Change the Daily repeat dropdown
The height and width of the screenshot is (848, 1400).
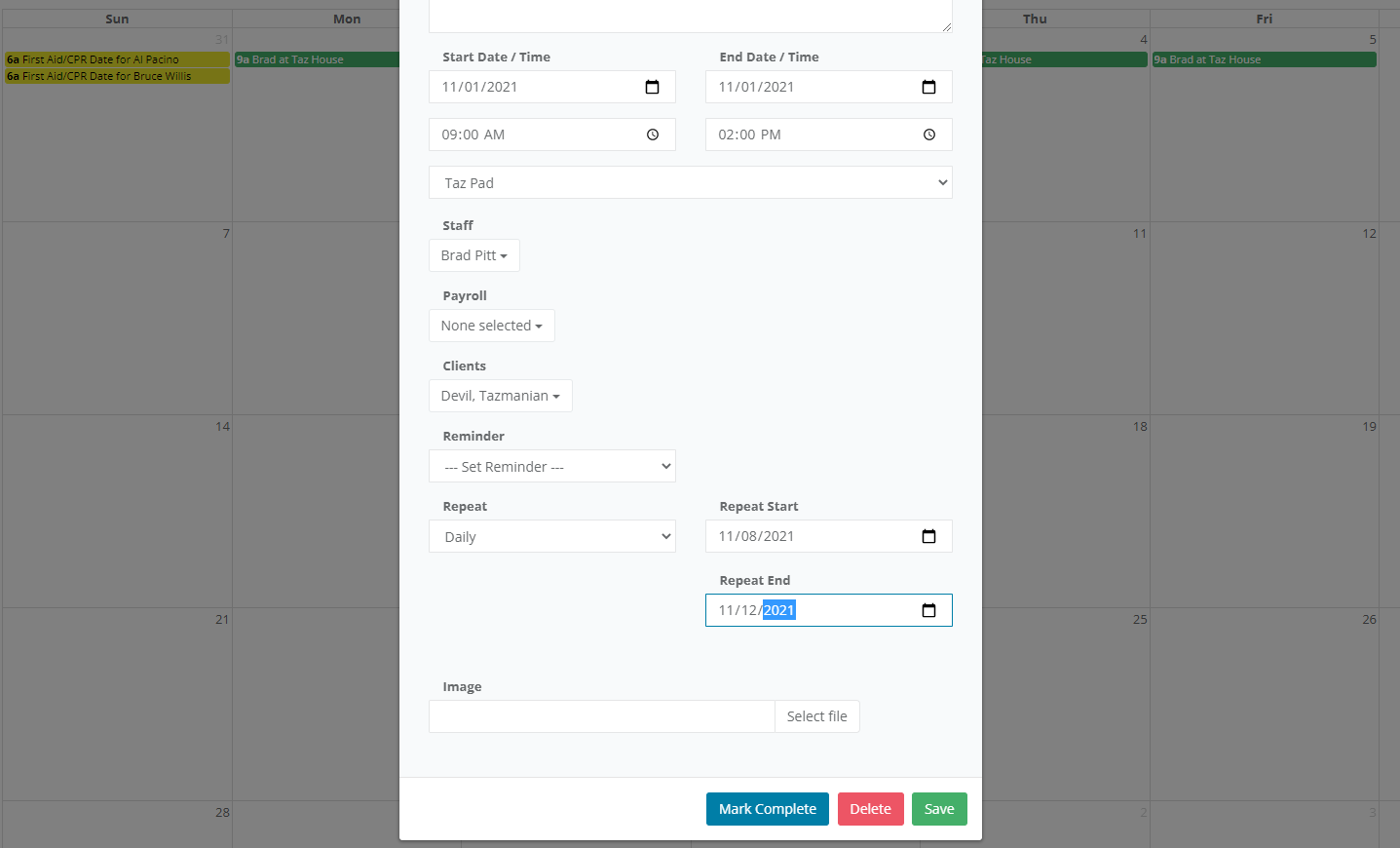pyautogui.click(x=551, y=536)
